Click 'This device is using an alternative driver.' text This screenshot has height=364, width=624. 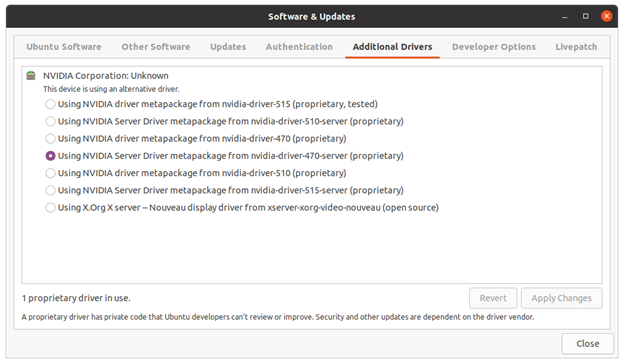coord(111,89)
